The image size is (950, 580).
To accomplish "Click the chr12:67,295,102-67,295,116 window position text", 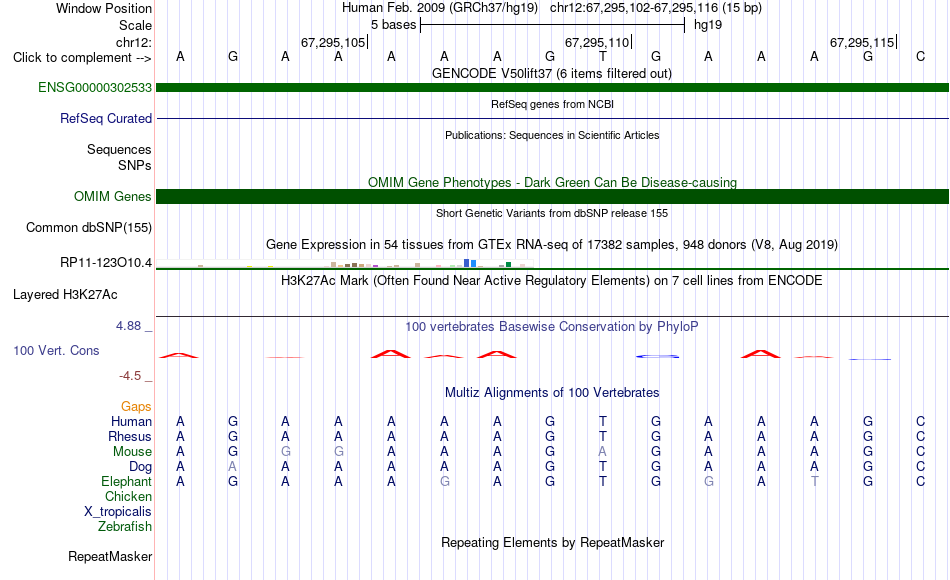I will click(x=634, y=8).
